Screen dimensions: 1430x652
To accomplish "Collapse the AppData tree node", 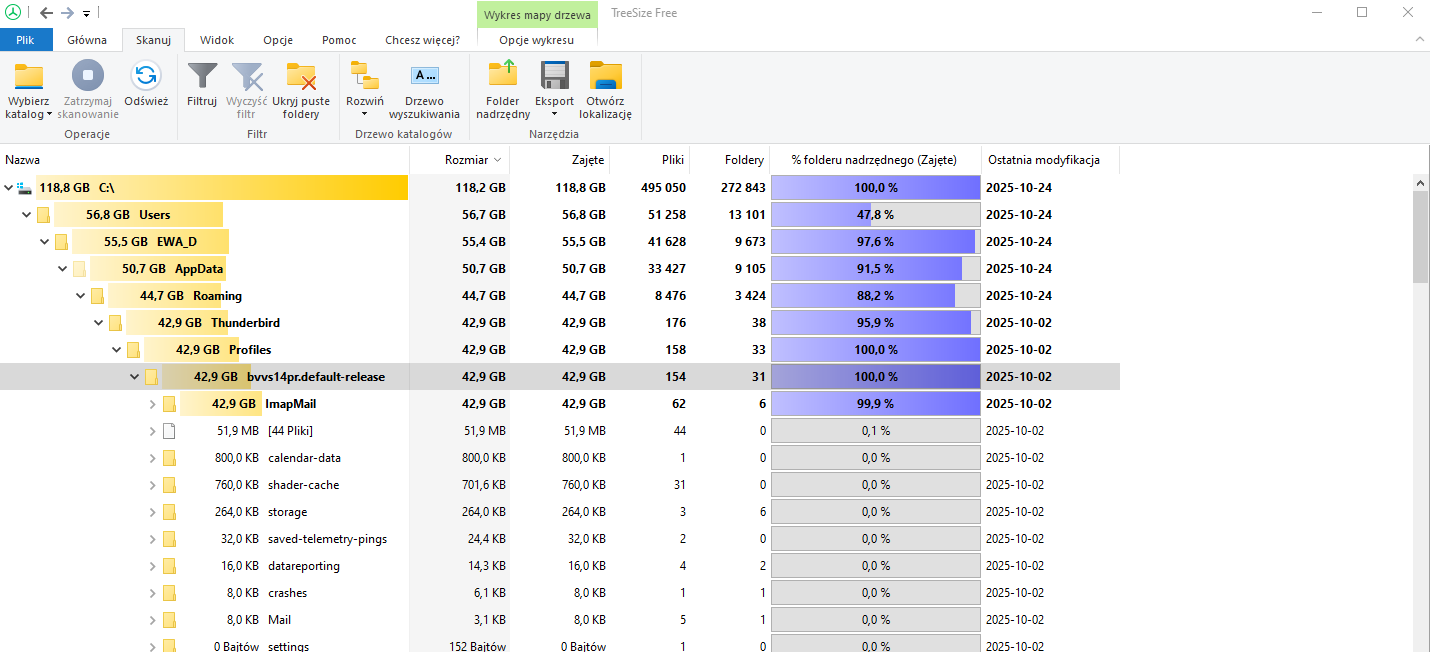I will (x=63, y=268).
